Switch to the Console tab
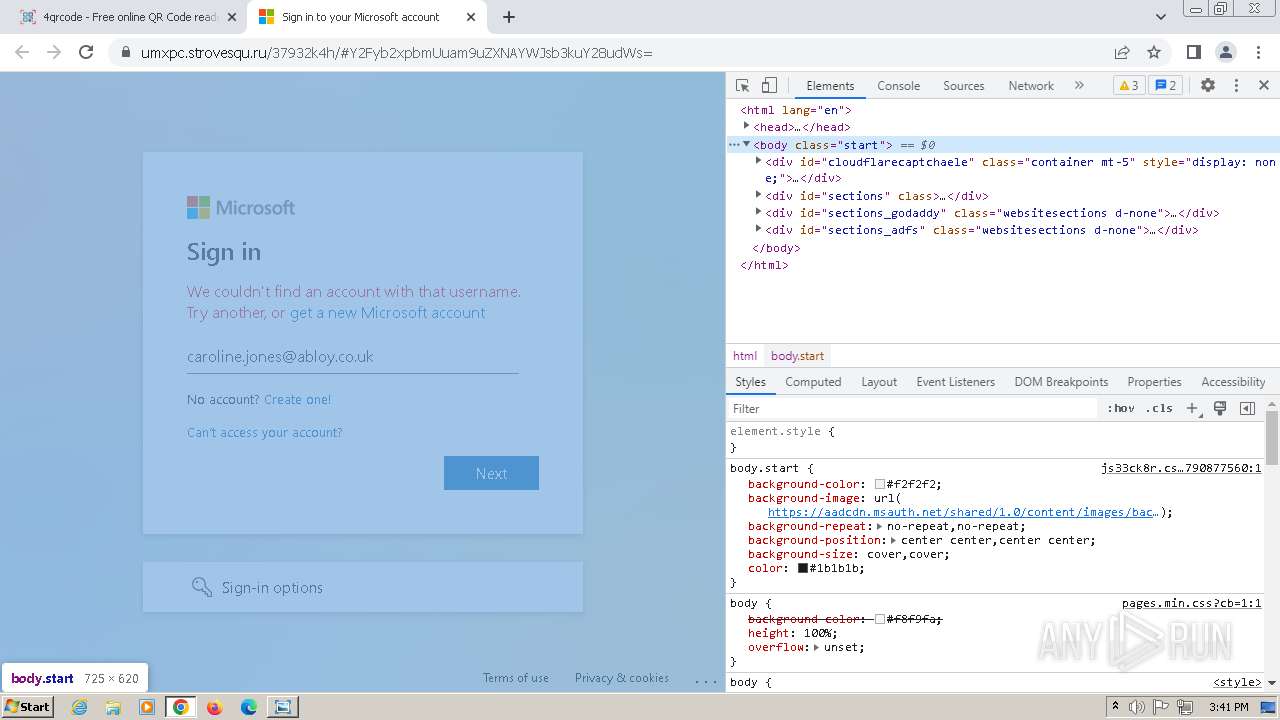Viewport: 1280px width, 720px height. point(898,86)
